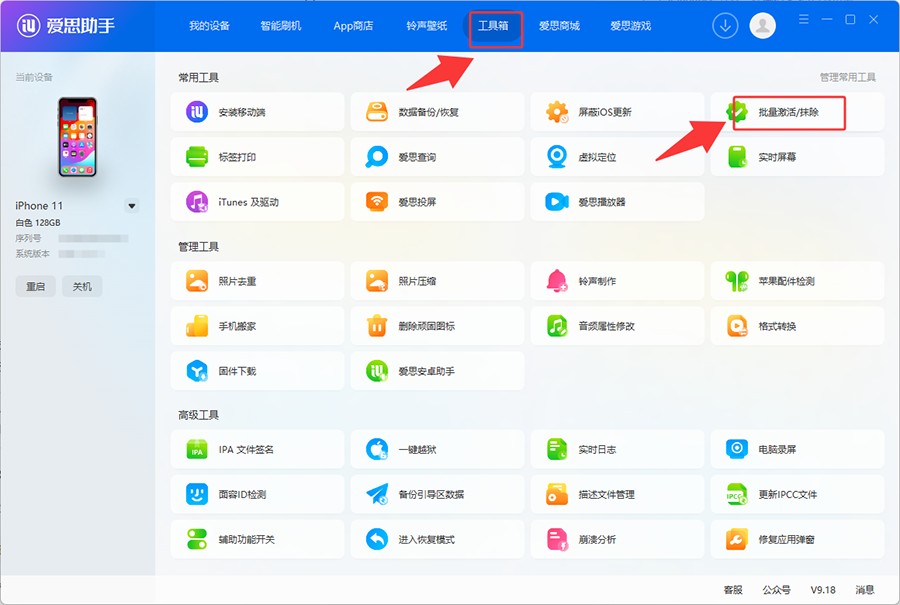
Task: Switch to the 我的设备 tab
Action: click(x=210, y=26)
